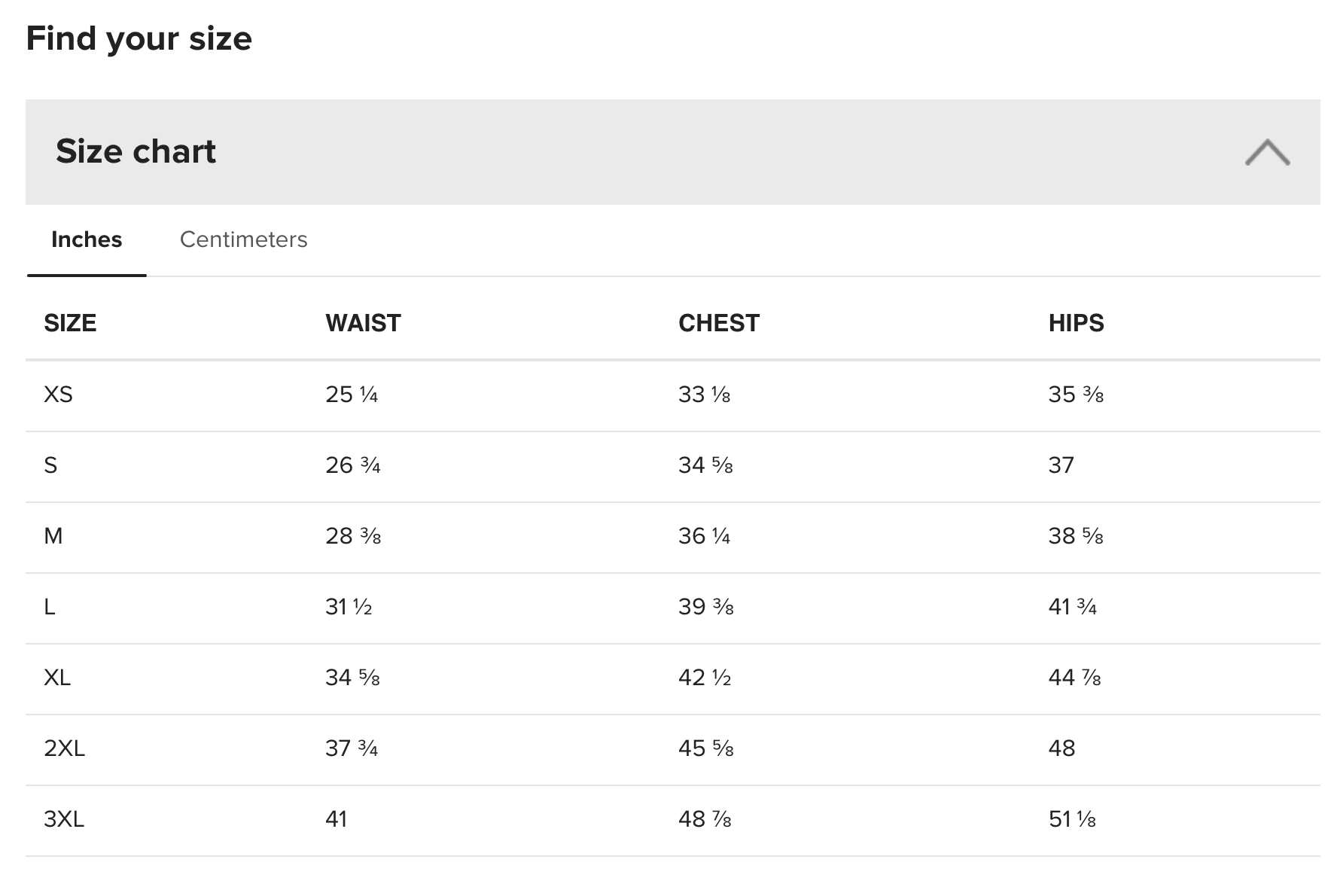Viewport: 1328px width, 896px height.
Task: Click the waist value 41 for 3XL
Action: coord(337,819)
